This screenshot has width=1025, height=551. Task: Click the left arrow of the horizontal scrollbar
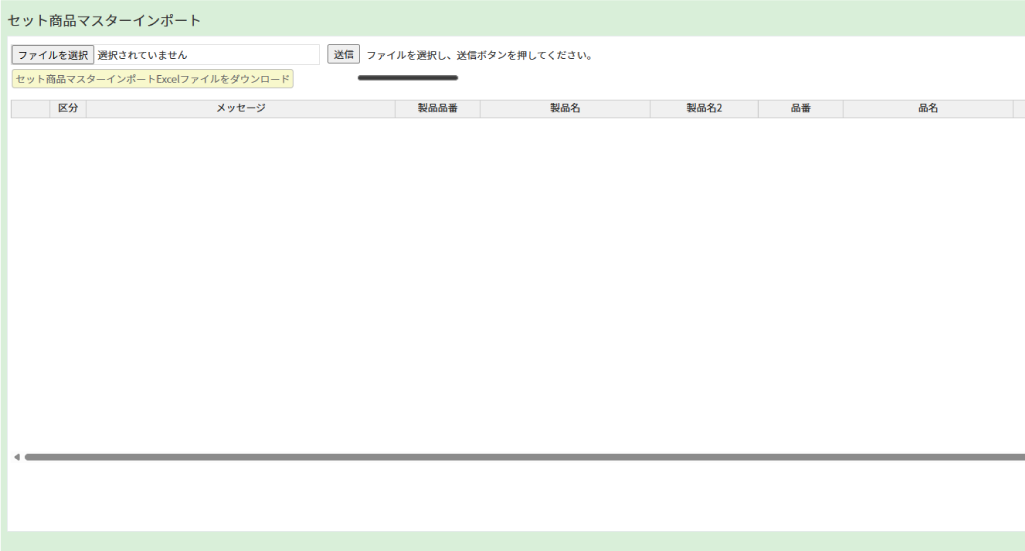tap(16, 457)
